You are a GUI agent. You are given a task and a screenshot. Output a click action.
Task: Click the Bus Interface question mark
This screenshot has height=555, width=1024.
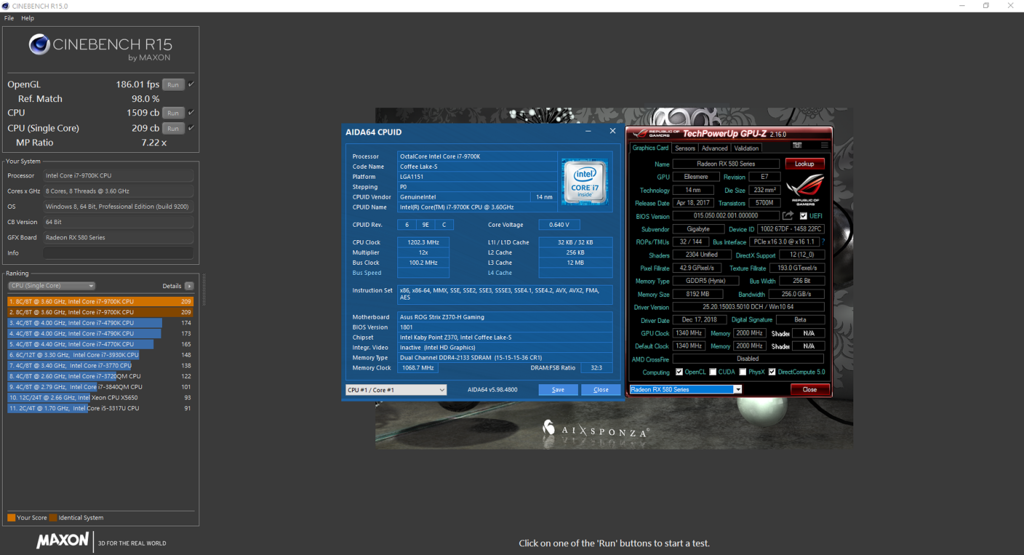(824, 242)
